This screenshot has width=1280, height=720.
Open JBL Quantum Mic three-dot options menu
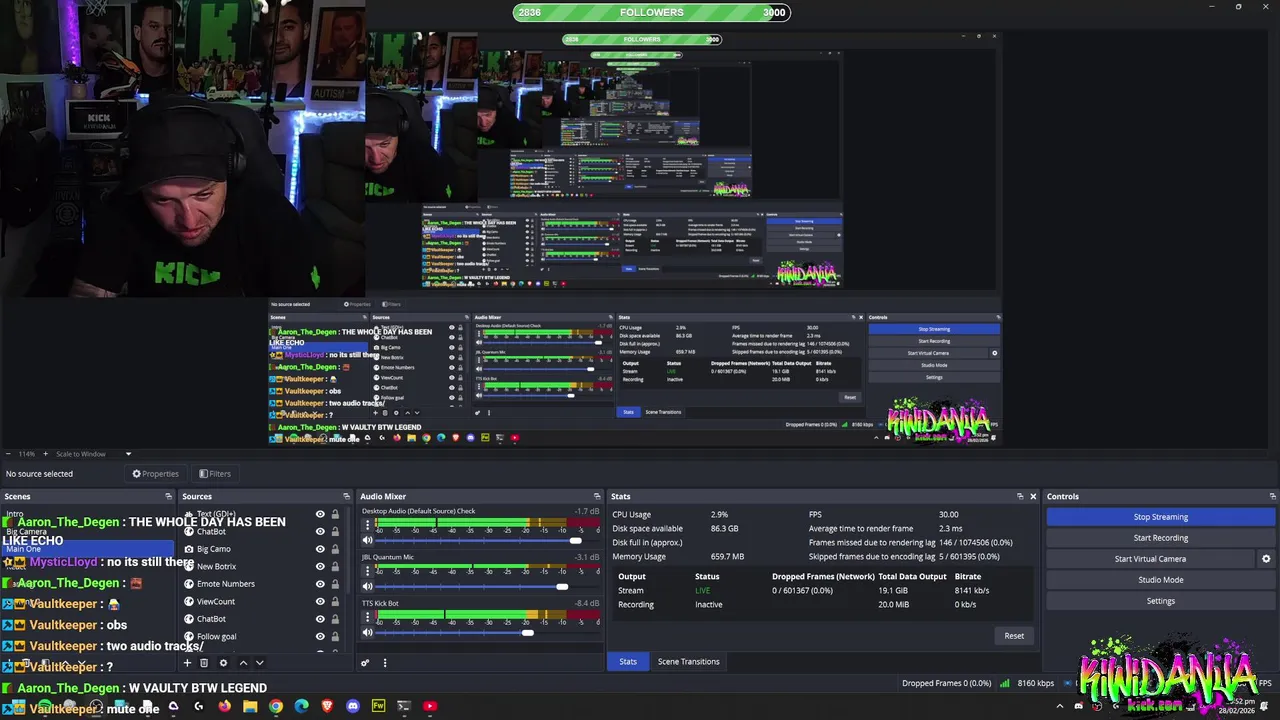tap(367, 570)
